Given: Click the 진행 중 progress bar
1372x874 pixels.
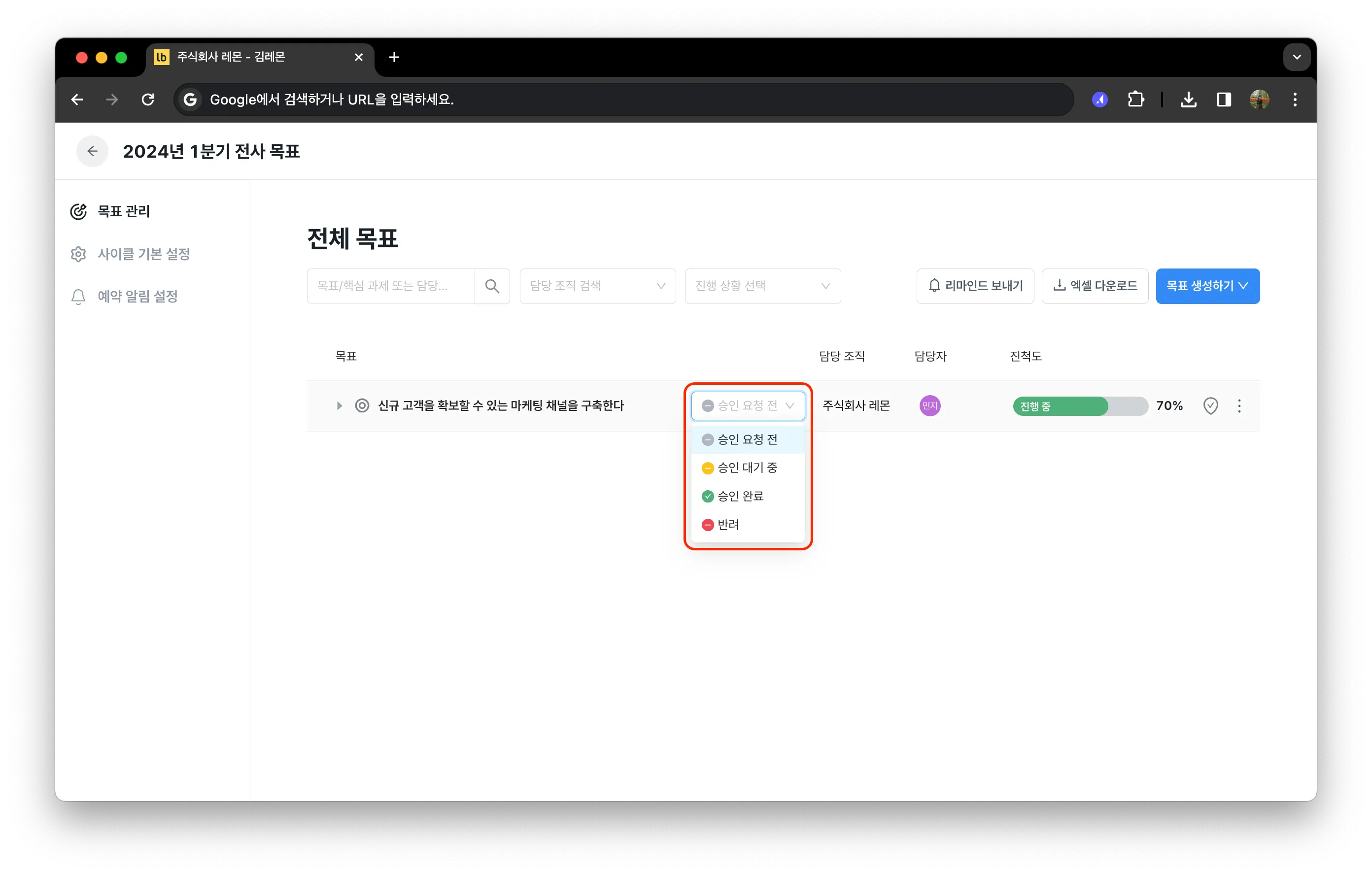Looking at the screenshot, I should [x=1080, y=406].
